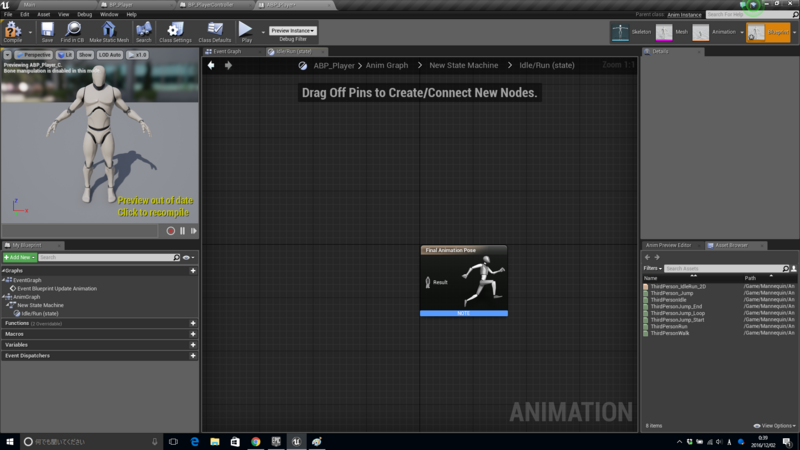Start Play in editor
The width and height of the screenshot is (800, 450).
[246, 32]
